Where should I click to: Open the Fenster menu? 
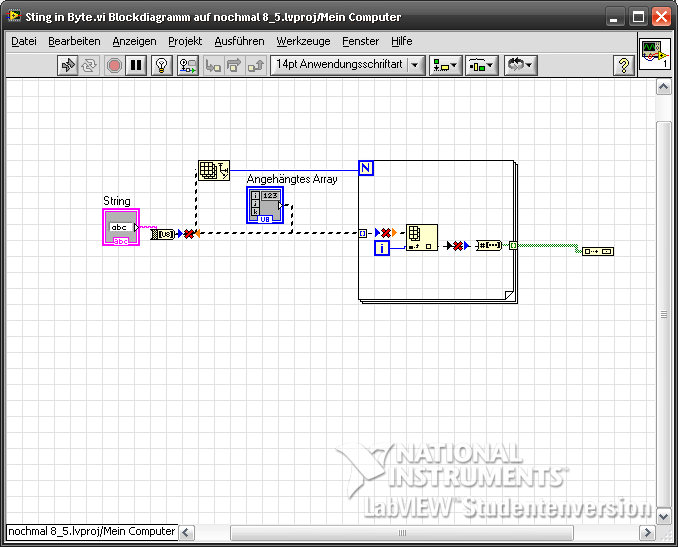click(361, 41)
